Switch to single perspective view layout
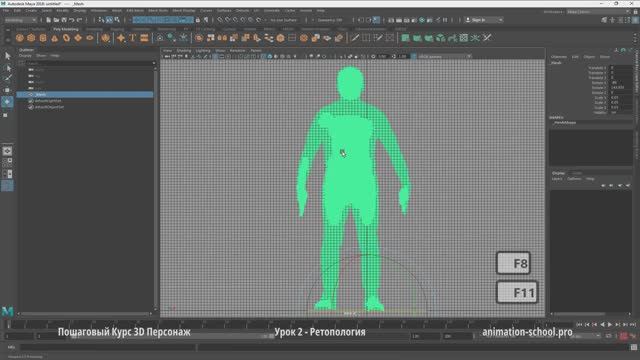The height and width of the screenshot is (360, 640). [x=7, y=151]
